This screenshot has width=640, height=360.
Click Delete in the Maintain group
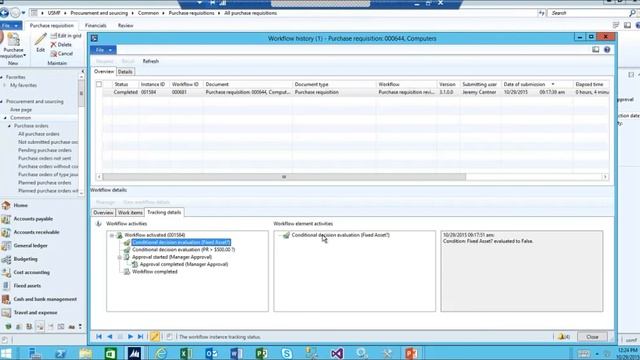[61, 44]
